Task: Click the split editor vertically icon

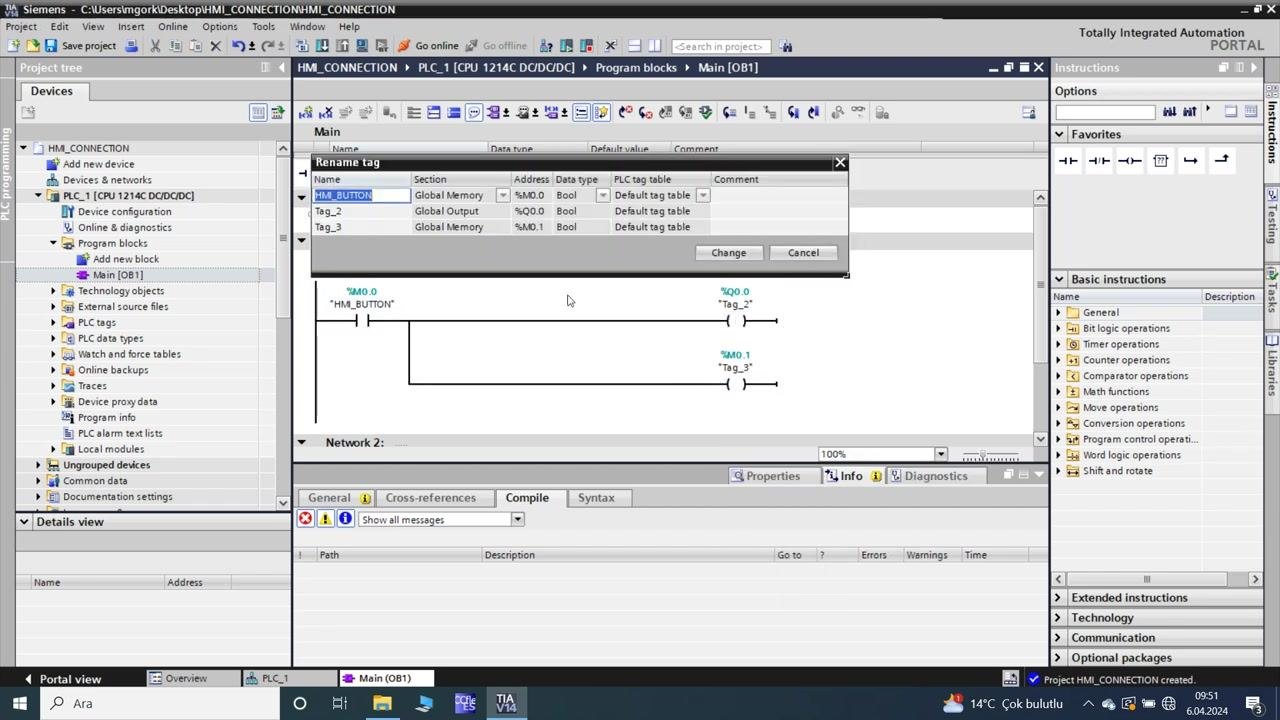Action: point(654,46)
